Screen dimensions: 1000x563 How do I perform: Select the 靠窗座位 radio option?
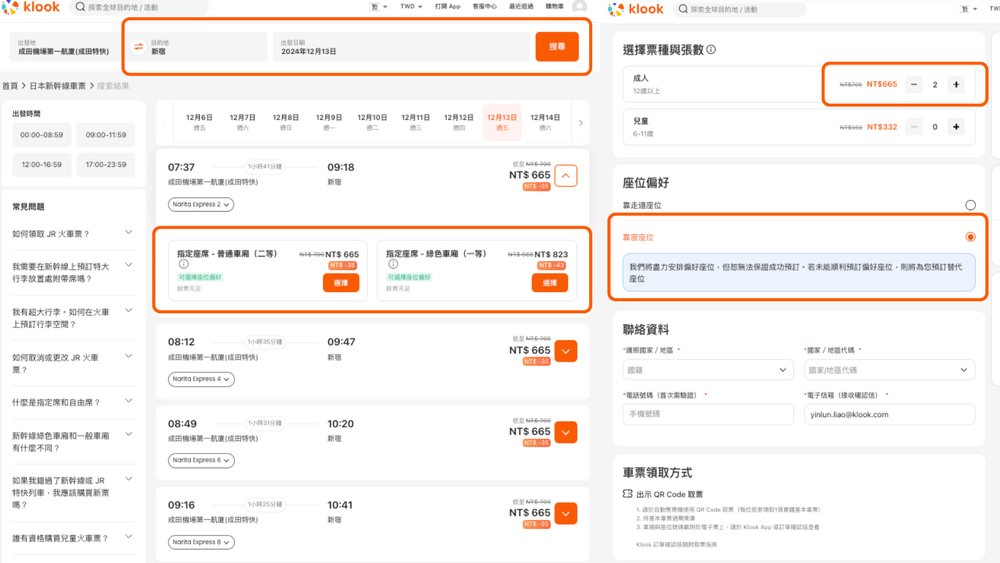970,237
